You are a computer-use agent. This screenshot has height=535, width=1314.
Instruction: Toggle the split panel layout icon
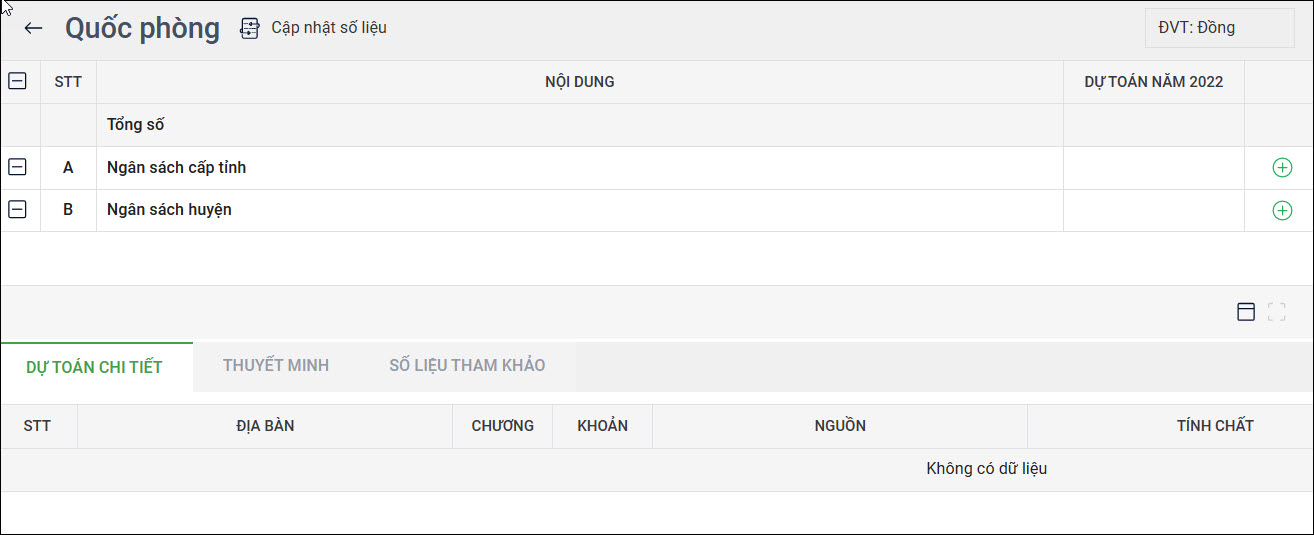coord(1246,312)
